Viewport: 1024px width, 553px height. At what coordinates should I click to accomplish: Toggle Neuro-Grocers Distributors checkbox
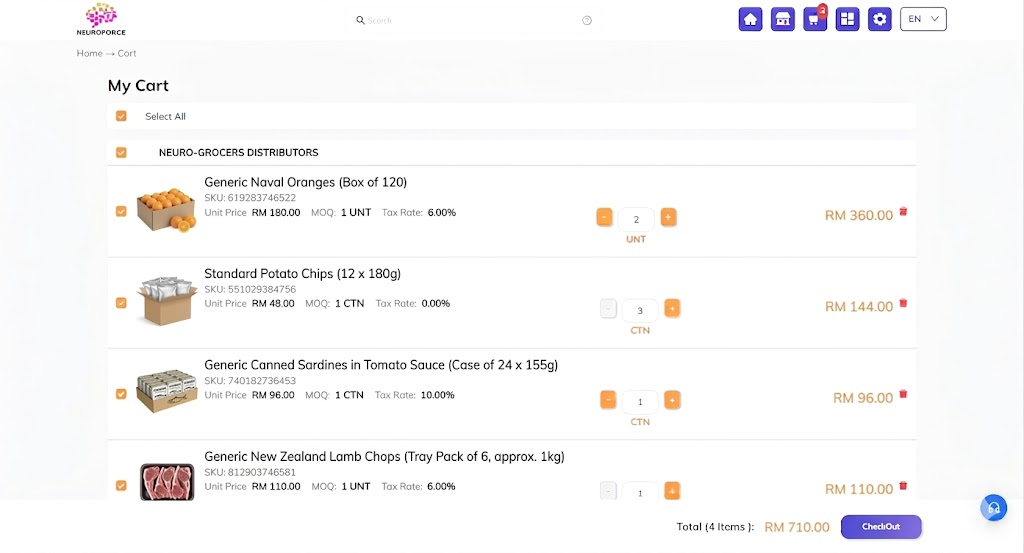121,152
